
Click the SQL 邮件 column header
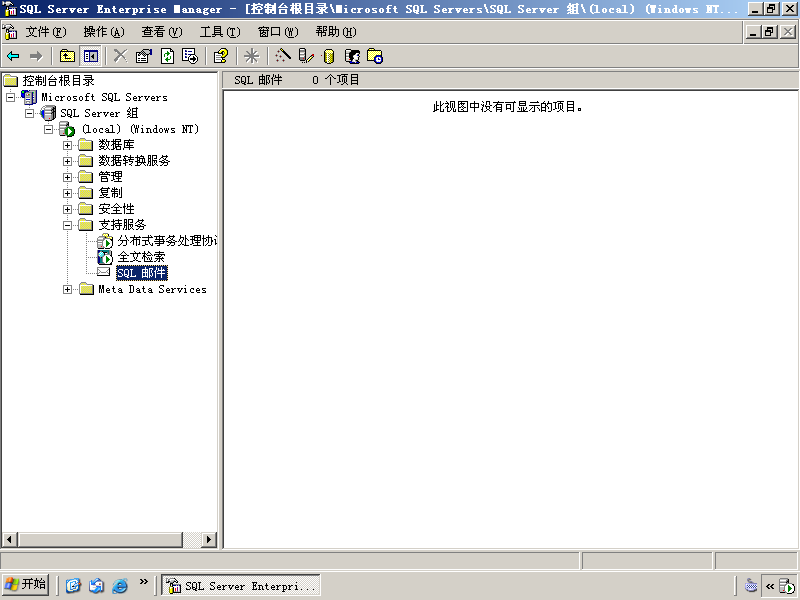click(x=258, y=80)
